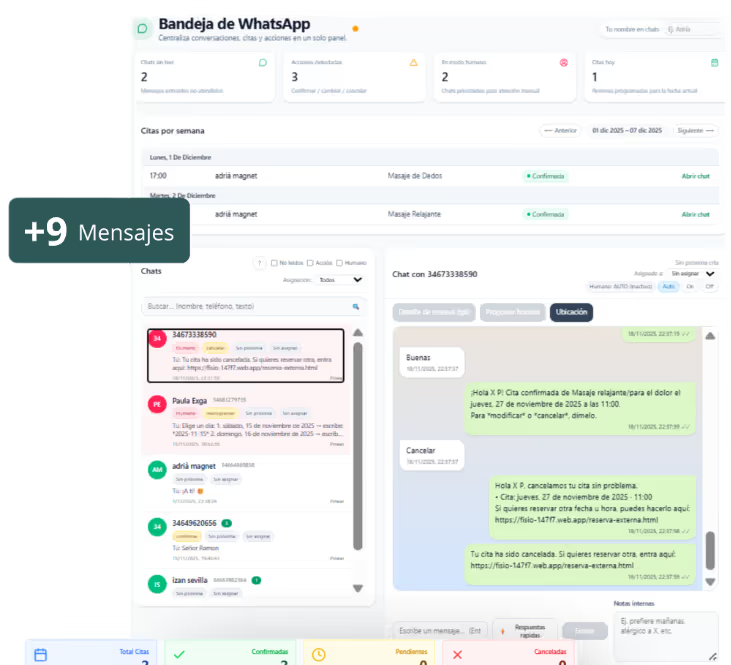Enable the No leídos filter checkbox
This screenshot has width=731, height=665.
[274, 263]
